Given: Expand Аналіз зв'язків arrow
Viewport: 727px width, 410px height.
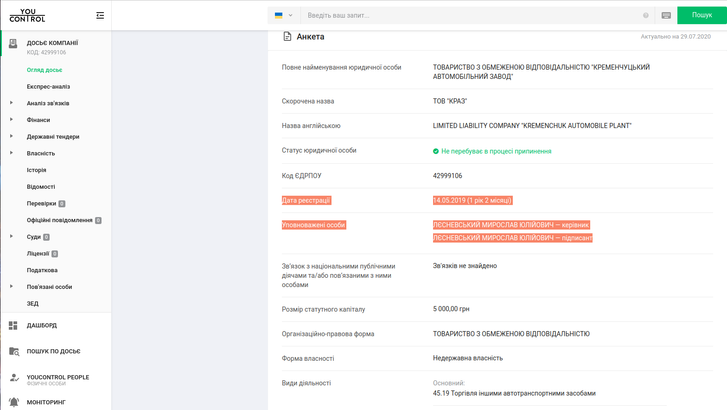Looking at the screenshot, I should coord(12,103).
